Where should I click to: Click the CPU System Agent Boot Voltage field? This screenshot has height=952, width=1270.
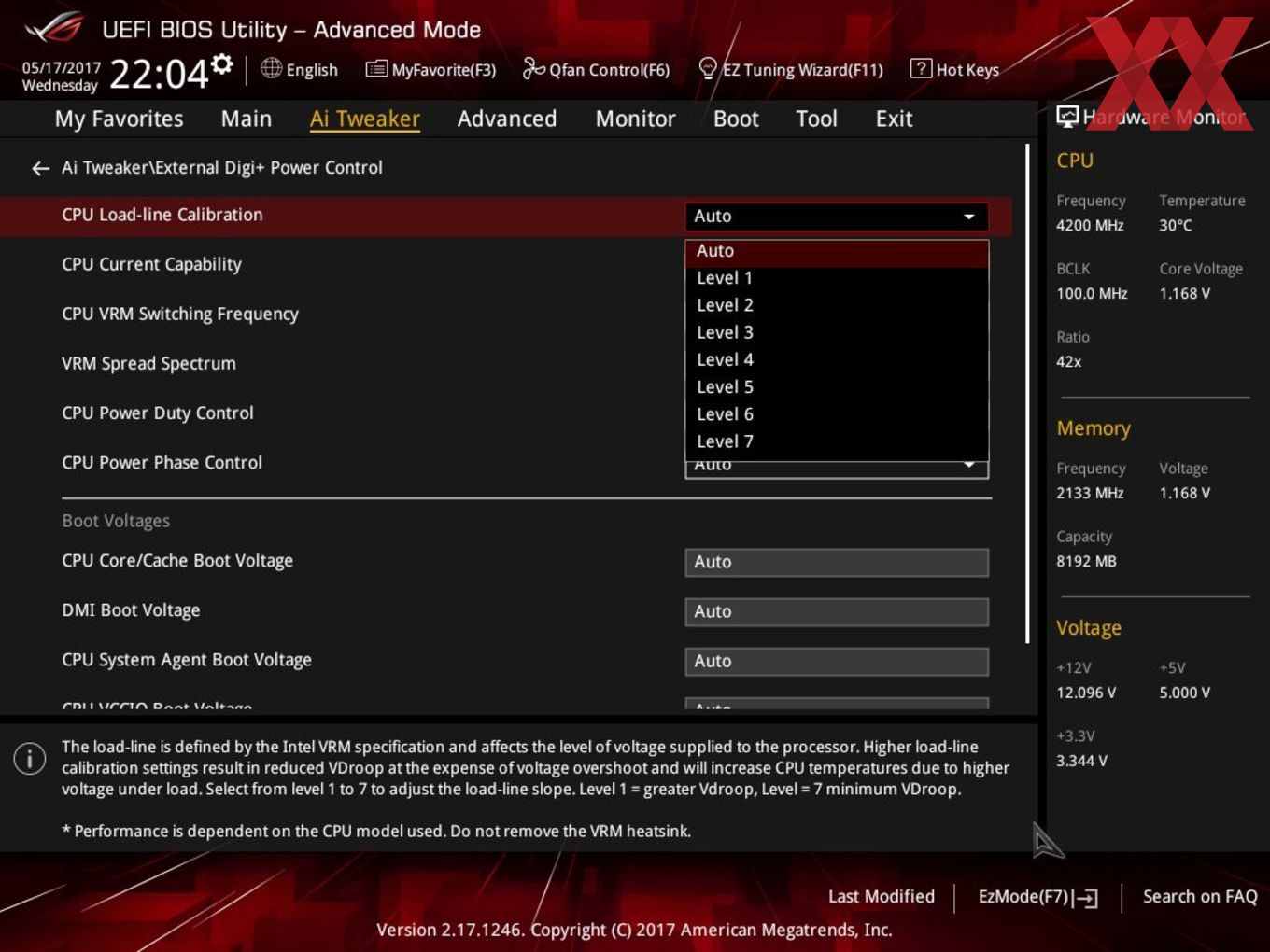point(837,661)
